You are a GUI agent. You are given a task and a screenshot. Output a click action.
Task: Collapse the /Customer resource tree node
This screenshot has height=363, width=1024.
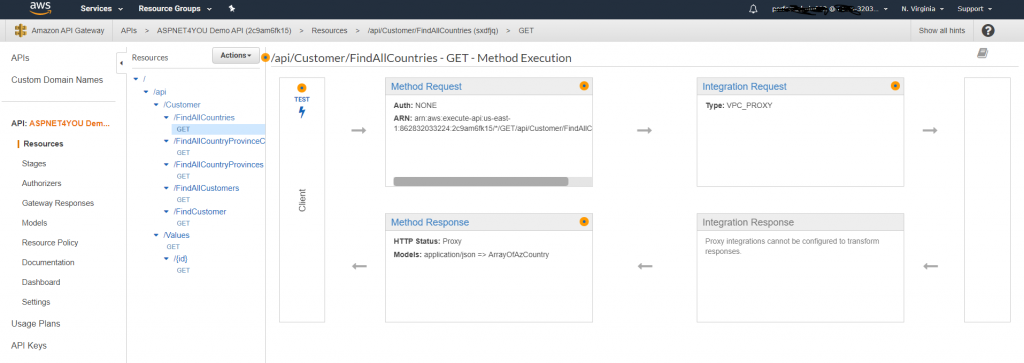click(156, 104)
